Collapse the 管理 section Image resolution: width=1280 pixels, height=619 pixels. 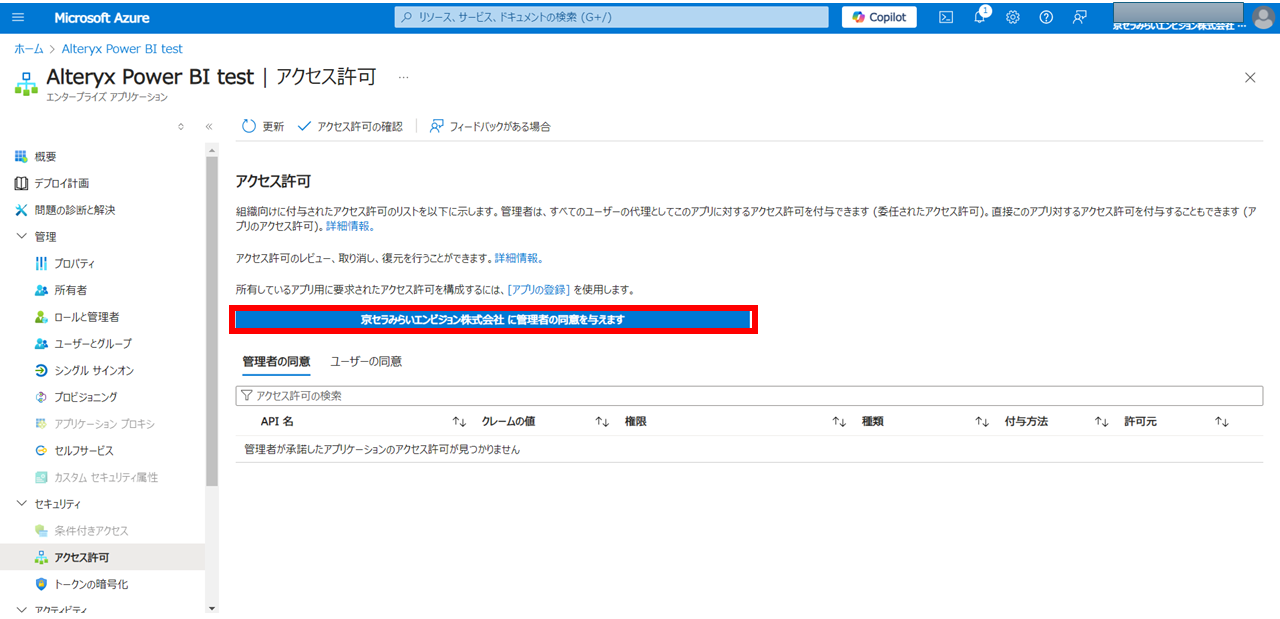point(22,237)
